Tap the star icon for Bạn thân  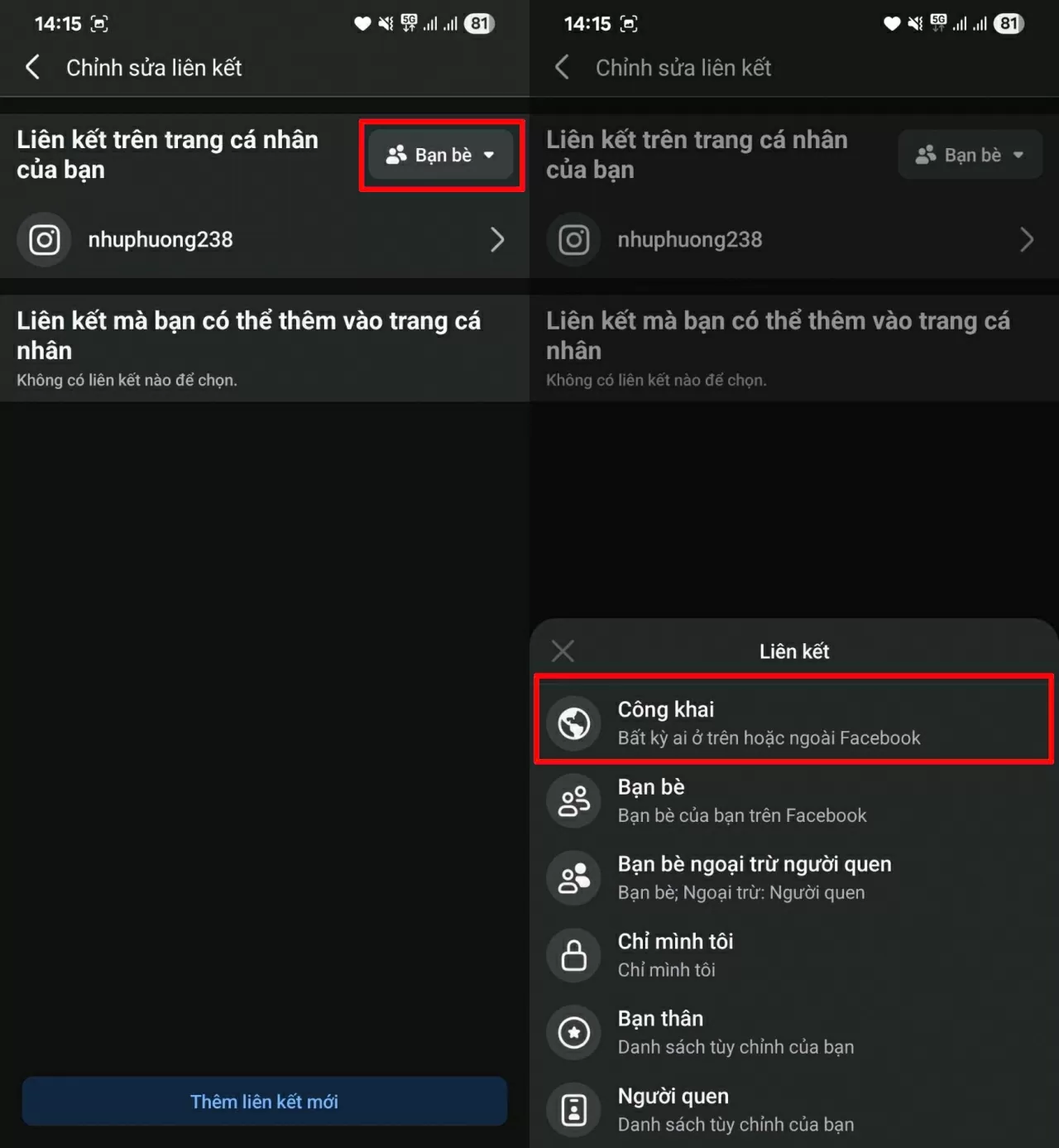[574, 1032]
